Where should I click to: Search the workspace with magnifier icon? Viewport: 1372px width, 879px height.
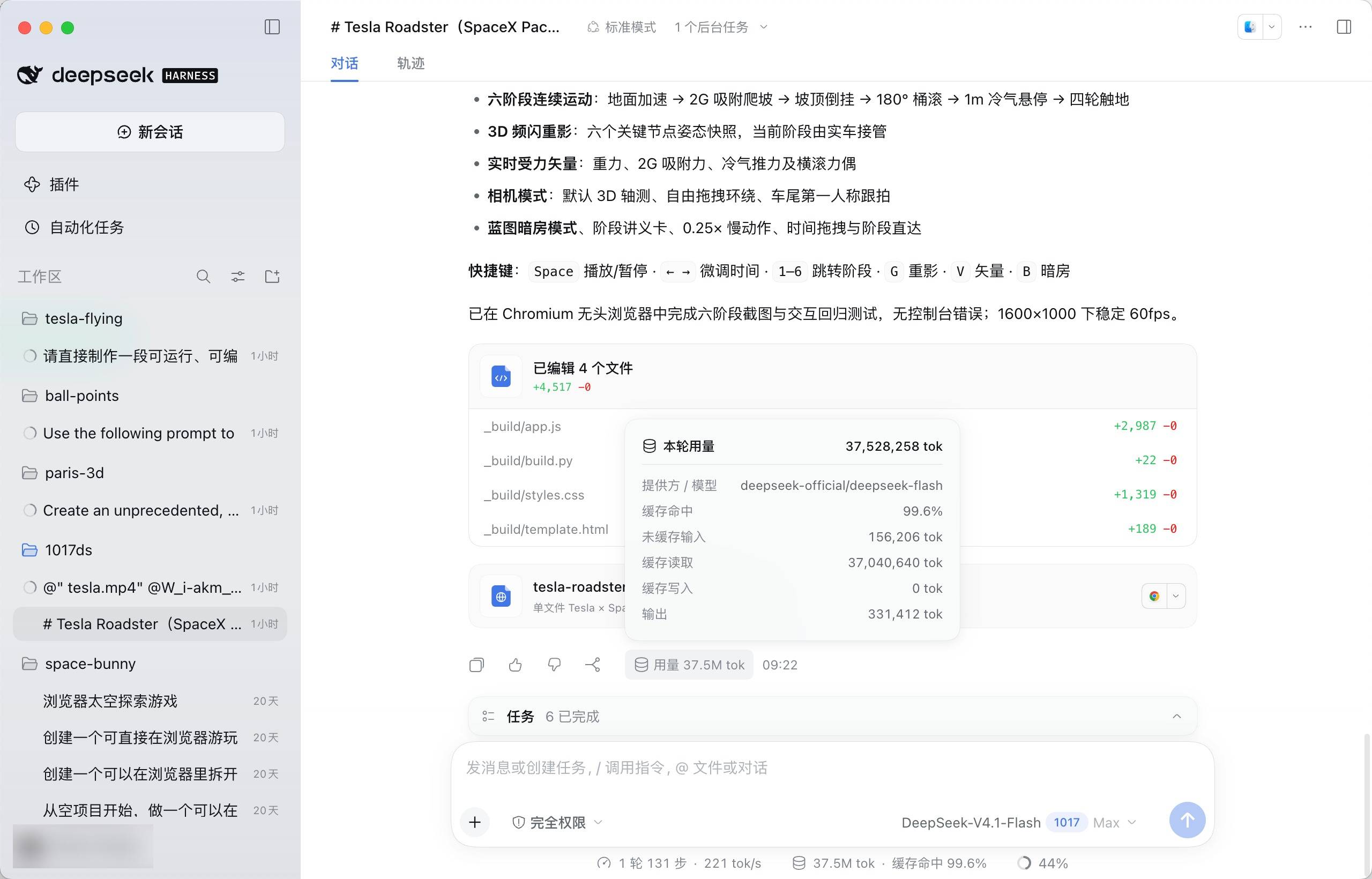coord(203,277)
